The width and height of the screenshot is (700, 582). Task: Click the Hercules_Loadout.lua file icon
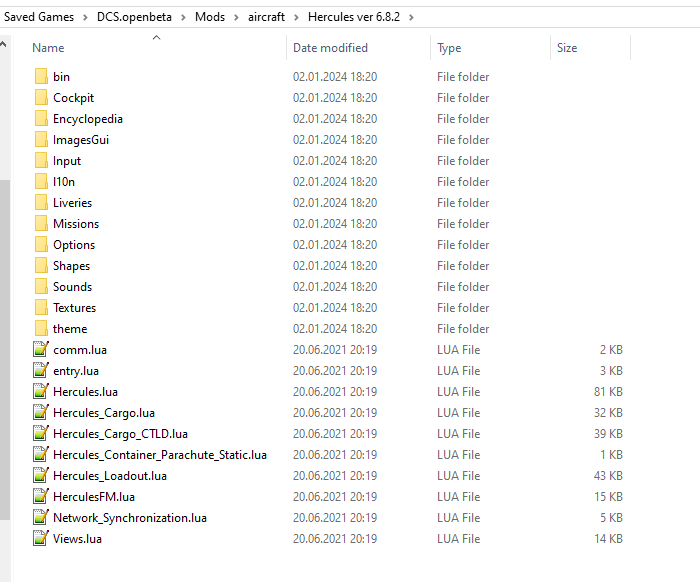pos(41,475)
